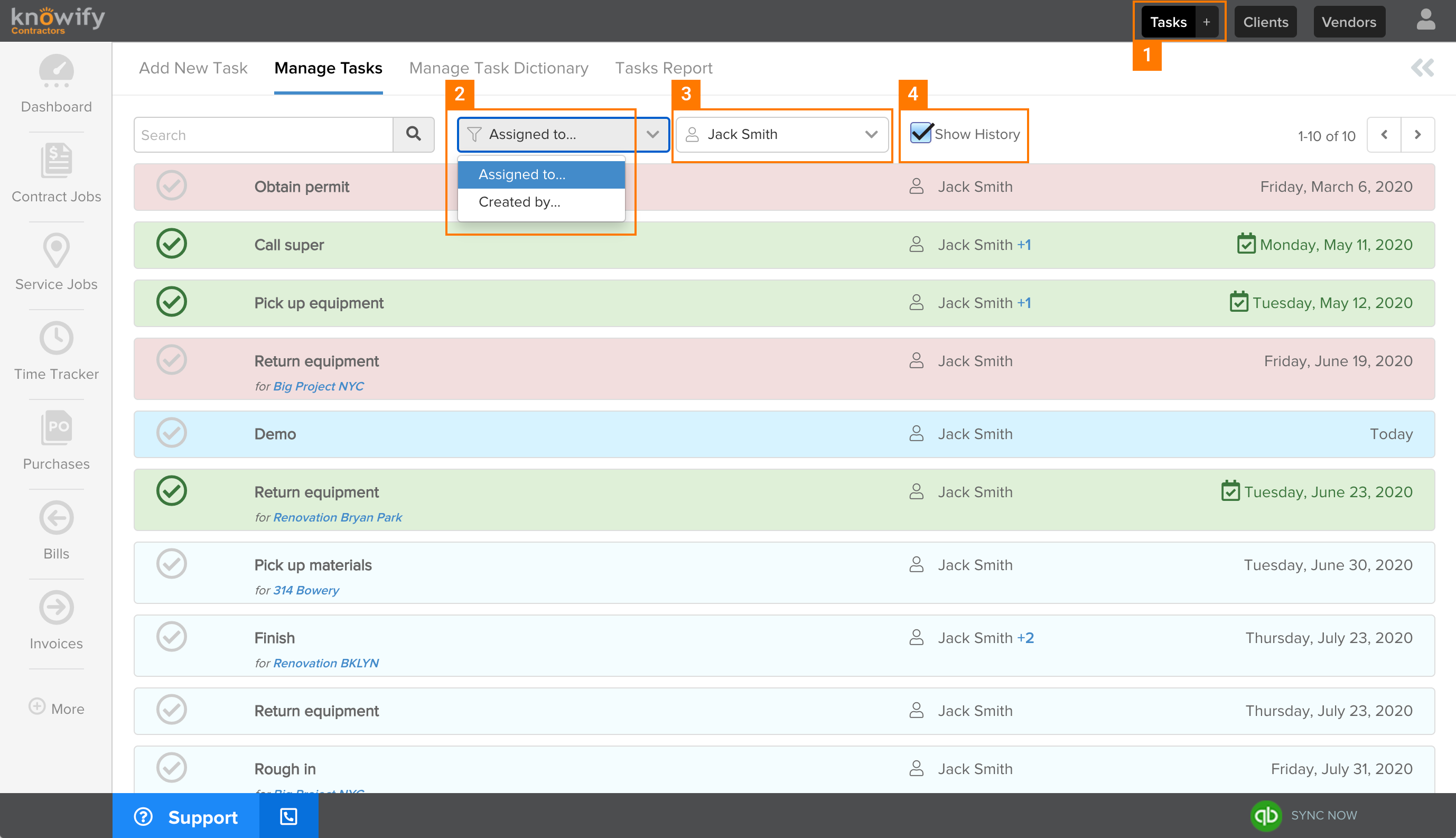Click assignee icon on the Demo row
This screenshot has height=838, width=1456.
coord(916,433)
